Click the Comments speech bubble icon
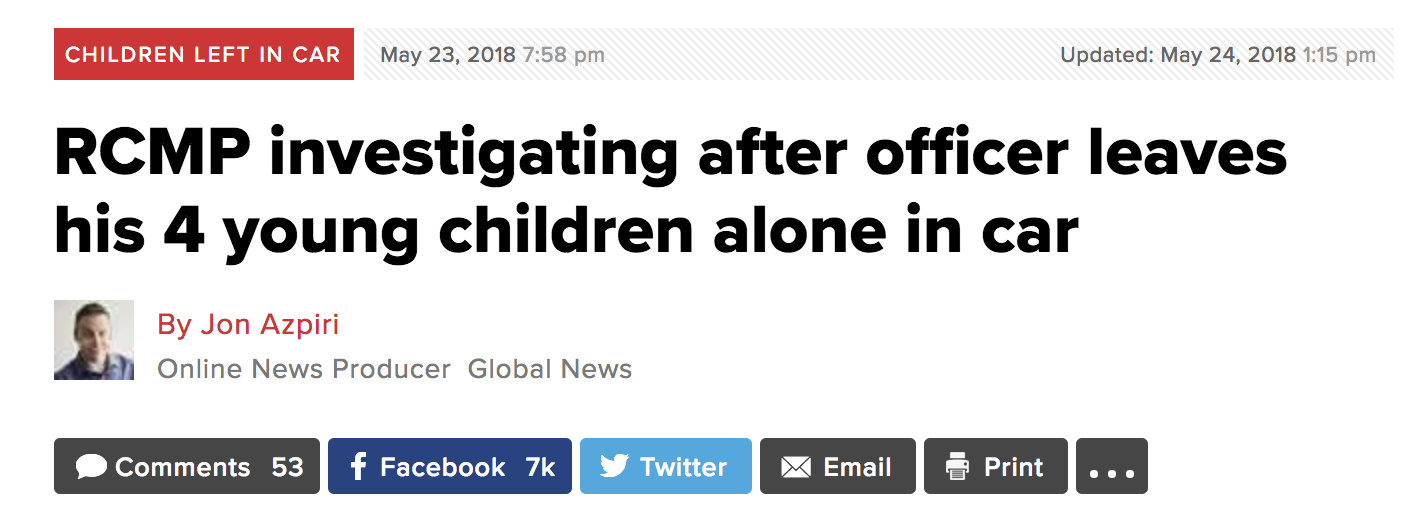This screenshot has height=510, width=1404. click(91, 467)
